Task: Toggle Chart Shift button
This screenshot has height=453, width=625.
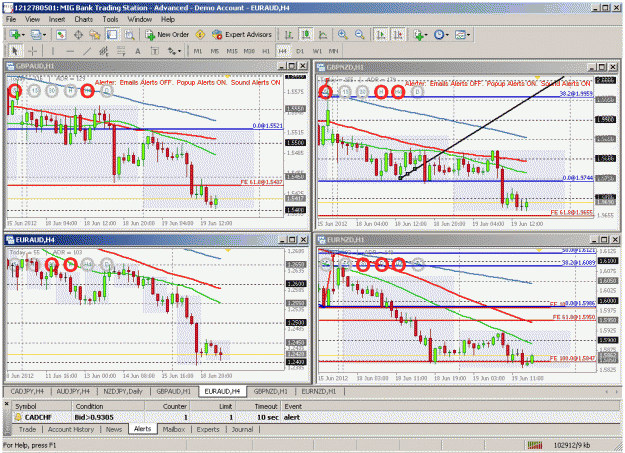Action: [398, 35]
